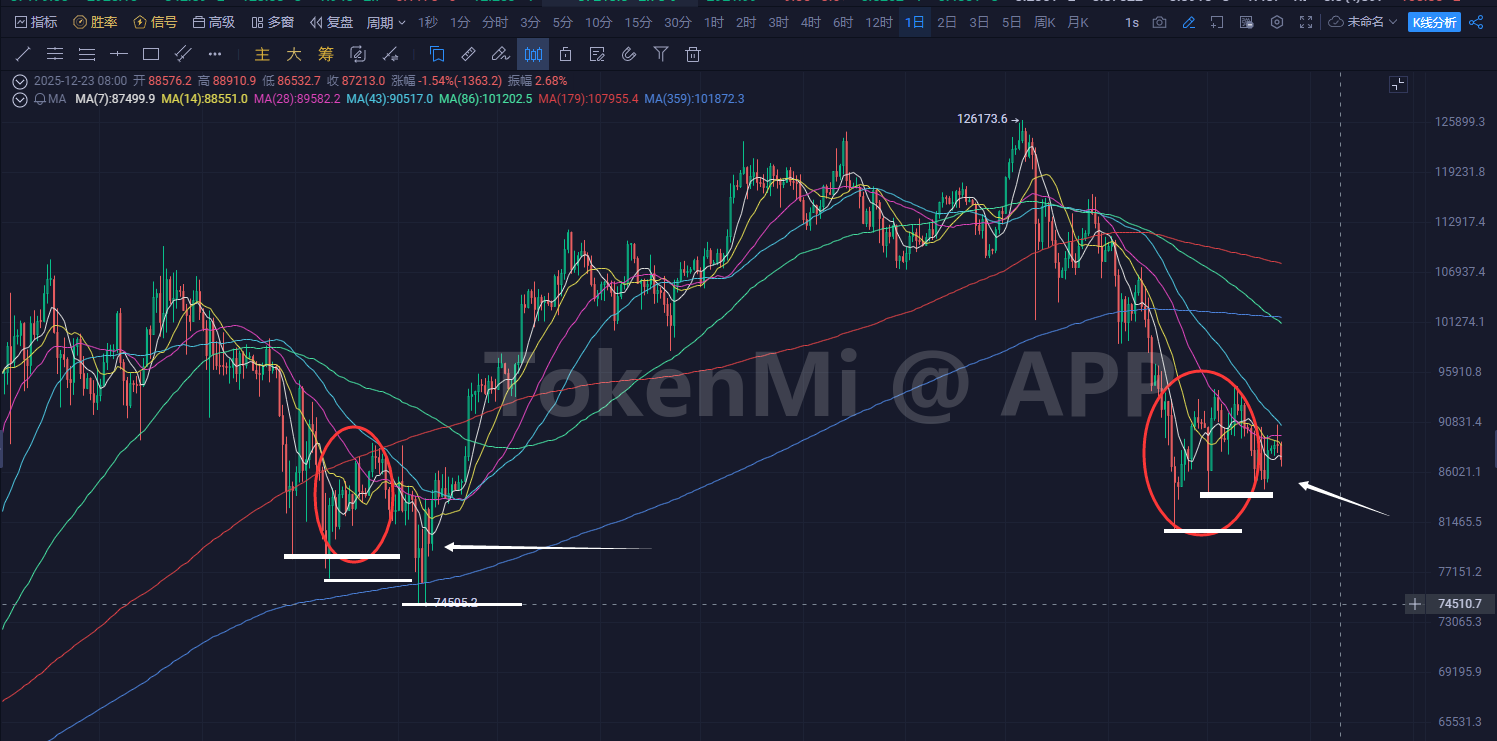Toggle the candlestick chart style button
Viewport: 1497px width, 741px height.
click(x=533, y=54)
